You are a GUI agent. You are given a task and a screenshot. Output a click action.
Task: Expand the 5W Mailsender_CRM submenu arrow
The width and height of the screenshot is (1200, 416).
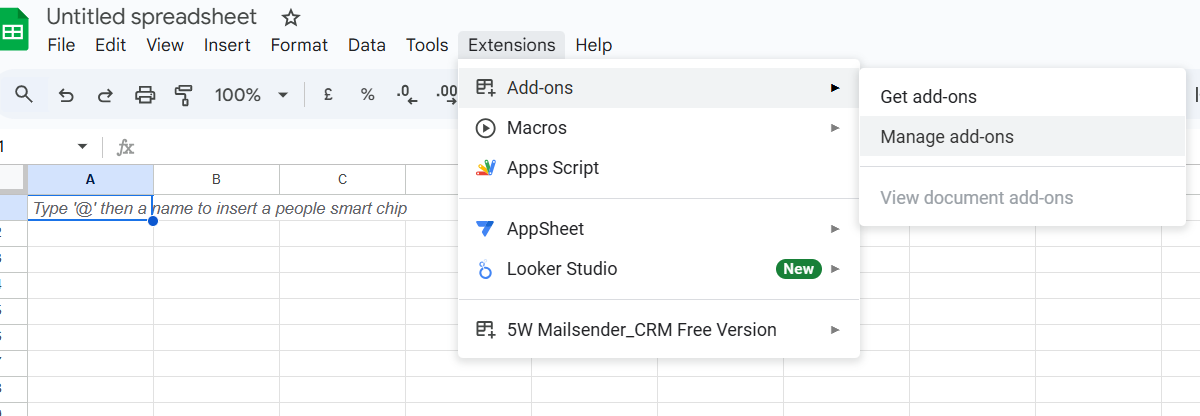click(835, 329)
